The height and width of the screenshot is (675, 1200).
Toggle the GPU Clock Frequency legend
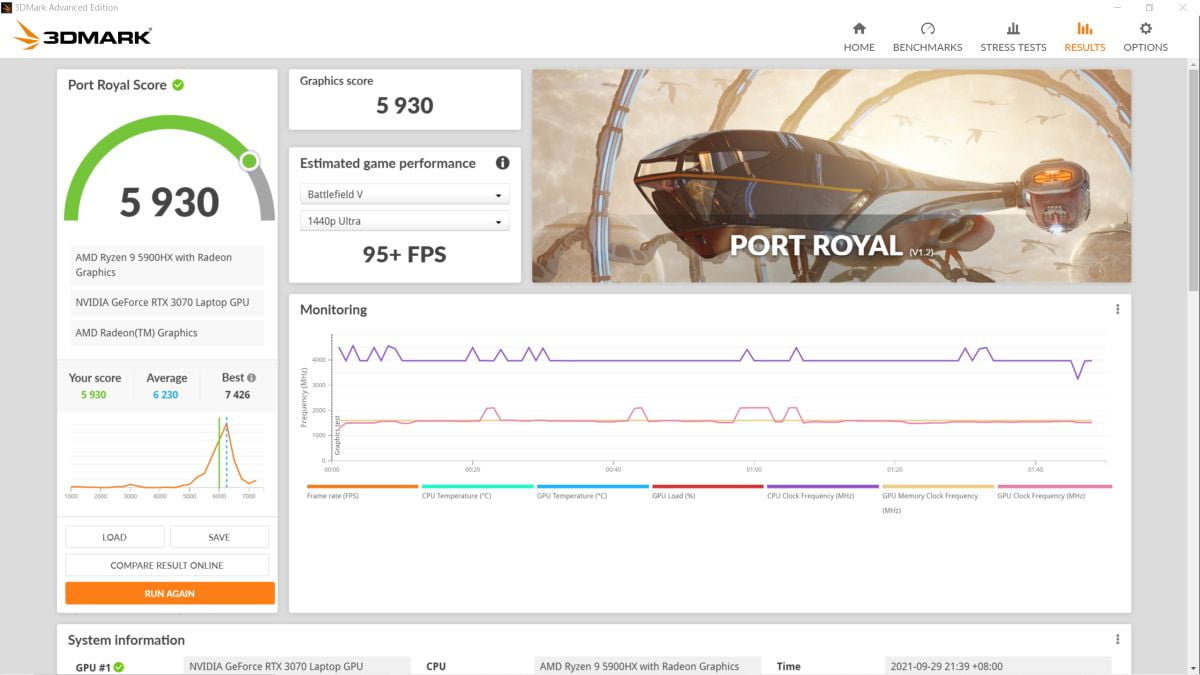(x=1054, y=492)
